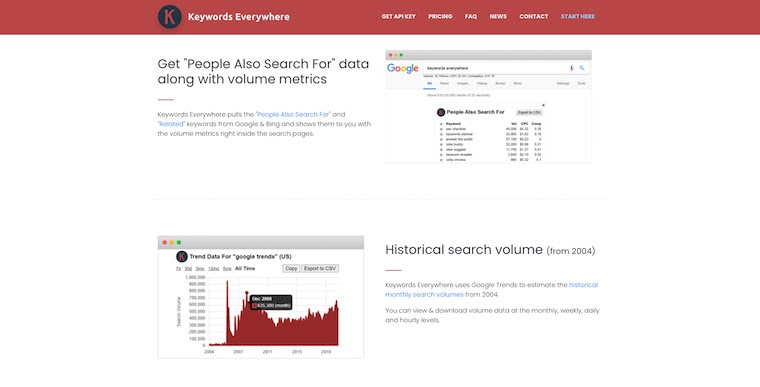Screen dimensions: 760x387
Task: Click the "Historical search volume" heading
Action: point(464,249)
